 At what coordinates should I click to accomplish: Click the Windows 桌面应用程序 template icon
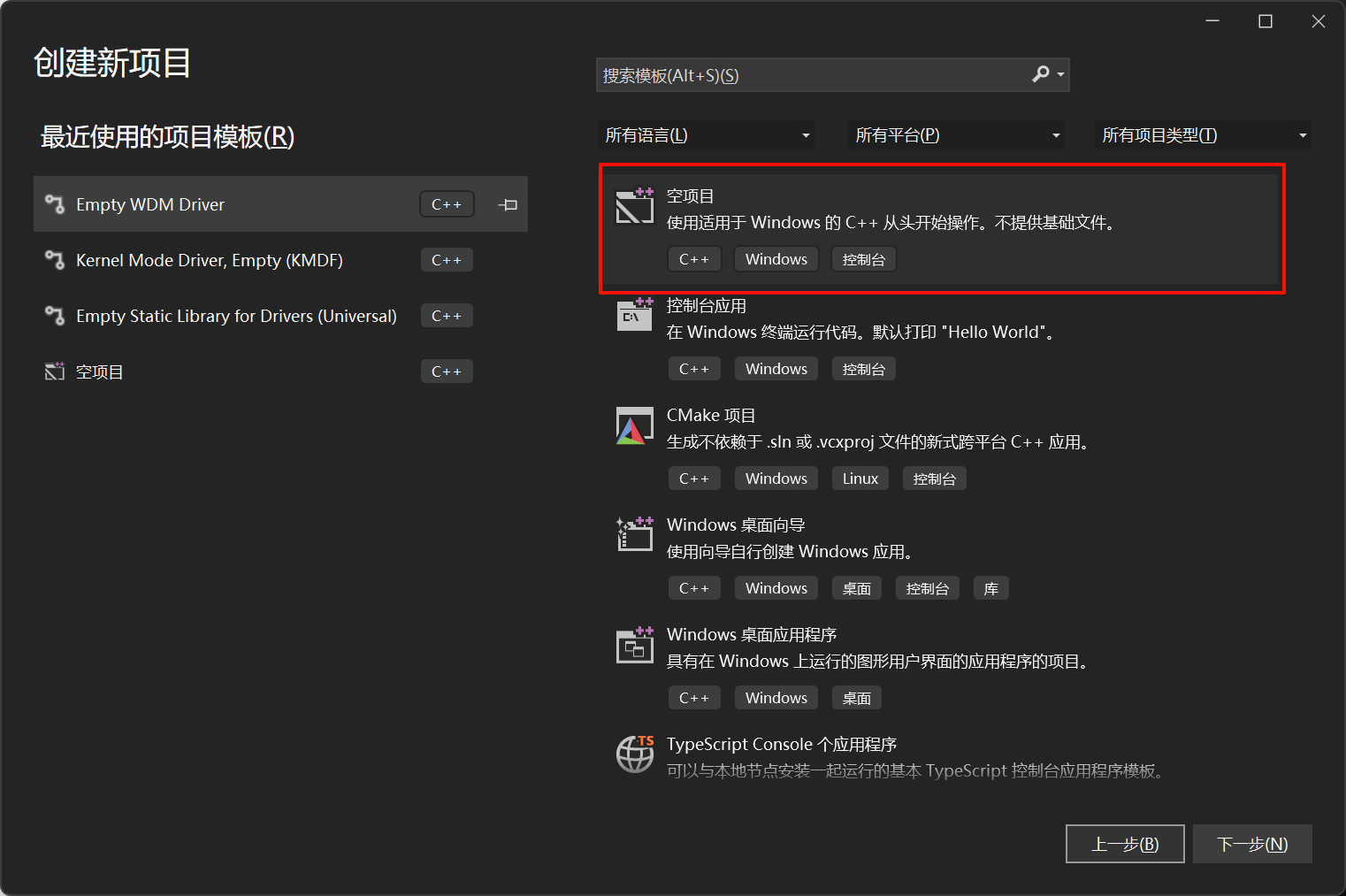click(634, 645)
